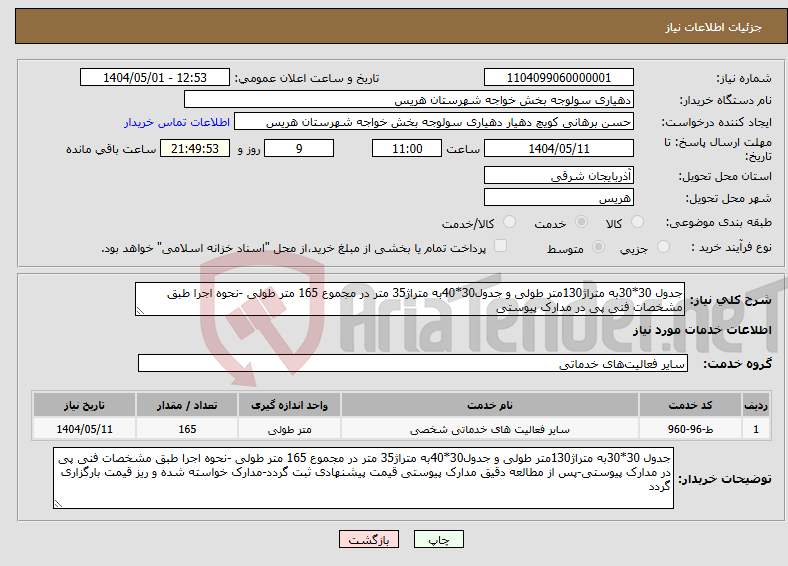
Task: Click the نوع فرآیند خرید label
Action: click(732, 247)
